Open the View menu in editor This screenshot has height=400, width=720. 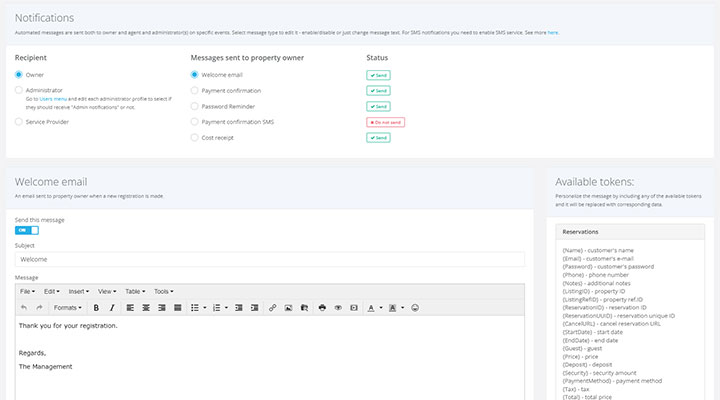pos(107,292)
